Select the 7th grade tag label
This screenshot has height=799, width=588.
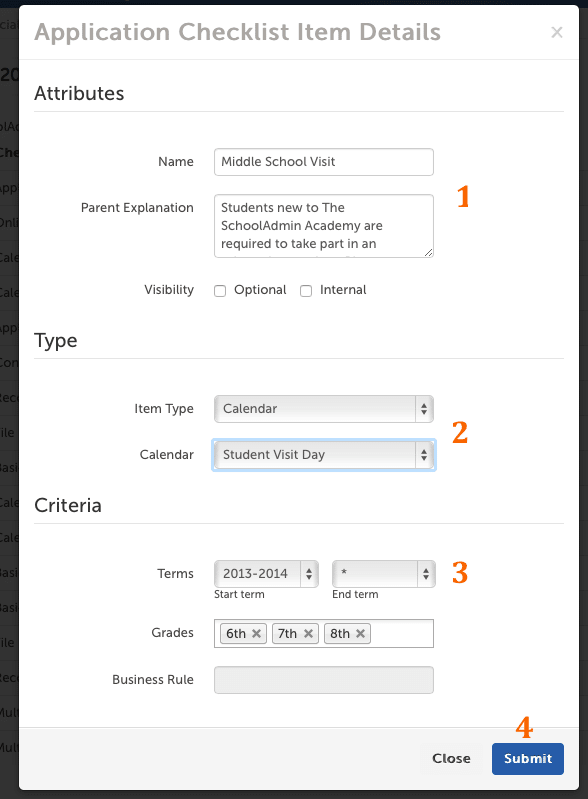(x=287, y=633)
